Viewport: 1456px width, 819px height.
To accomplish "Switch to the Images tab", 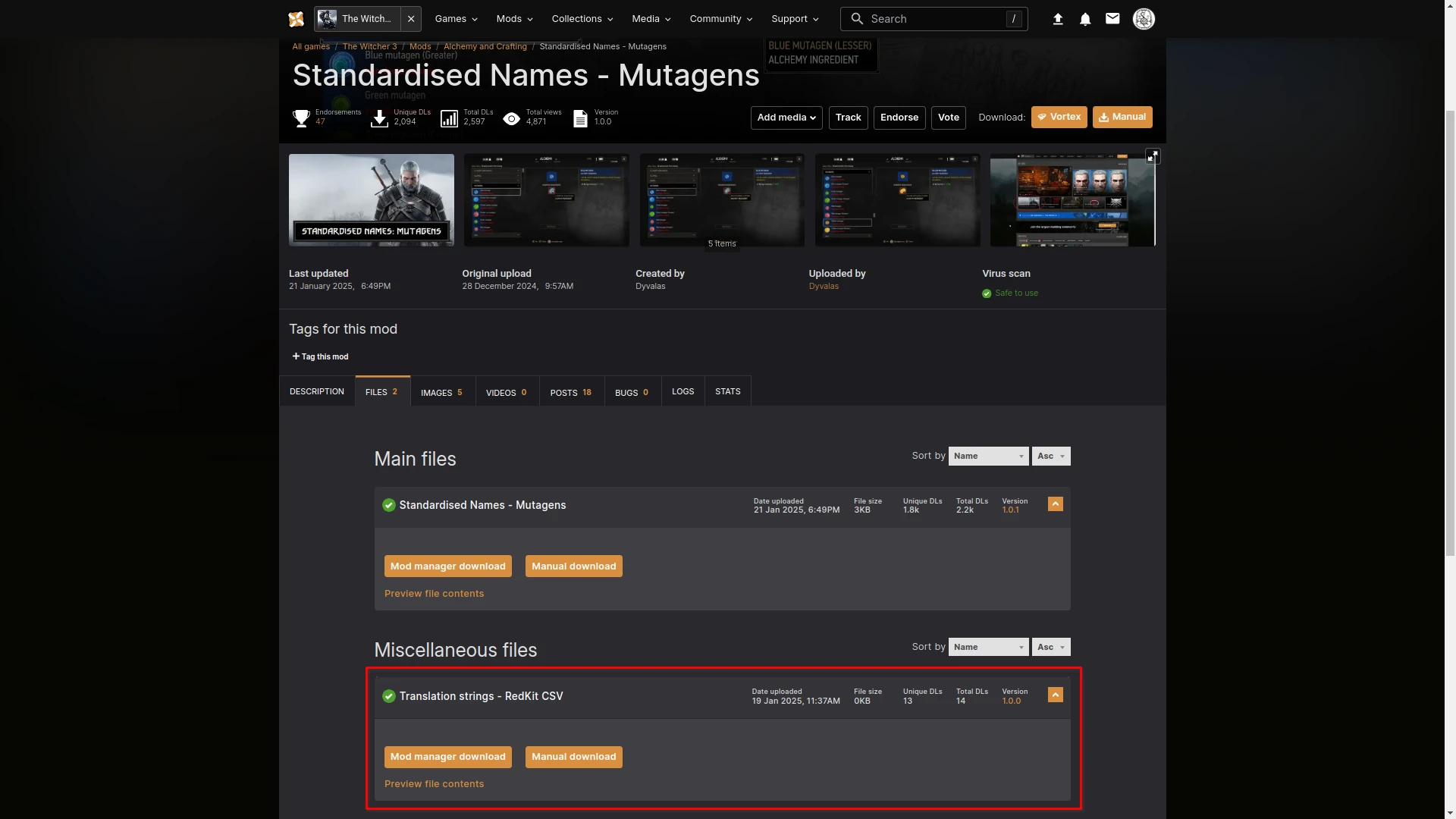I will tap(443, 392).
